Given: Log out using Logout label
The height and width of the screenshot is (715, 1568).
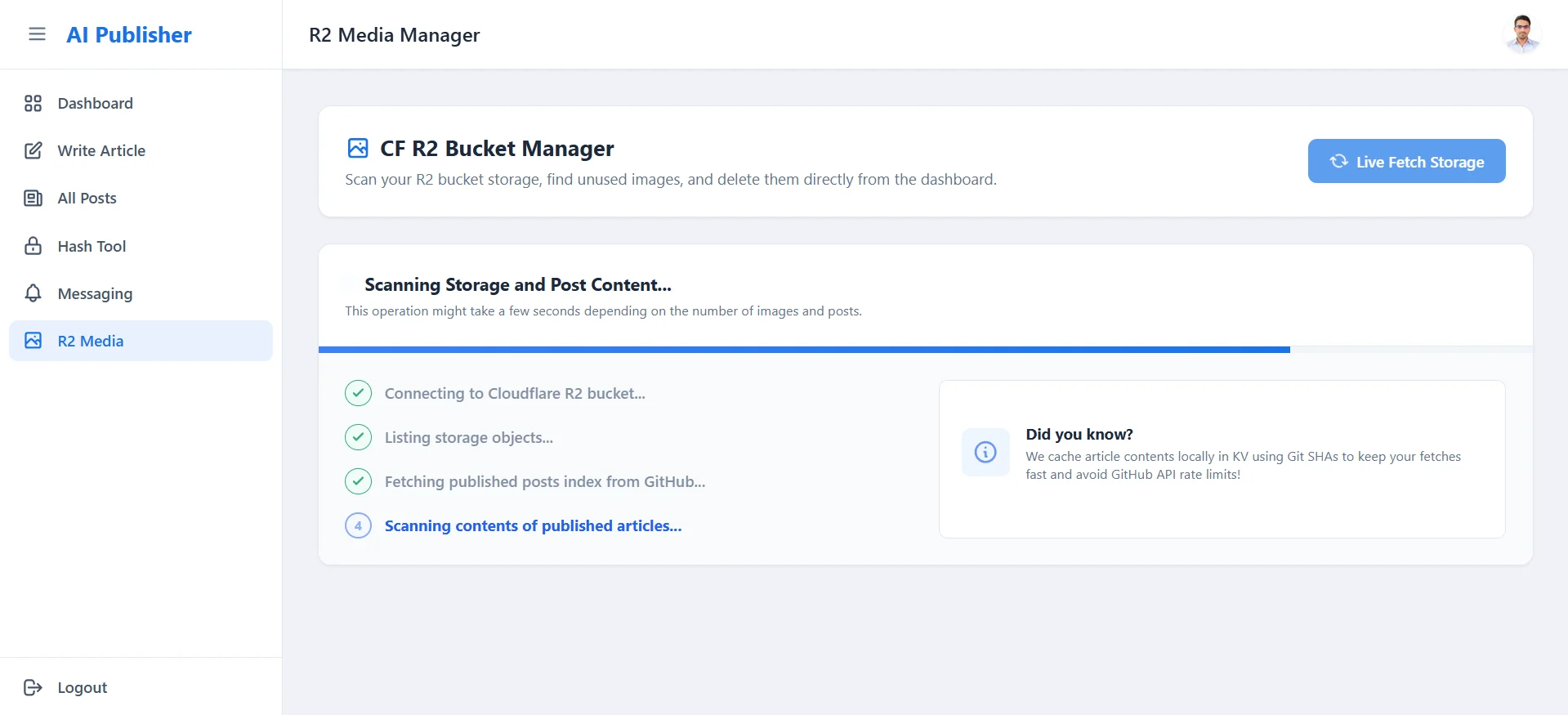Looking at the screenshot, I should (x=83, y=687).
